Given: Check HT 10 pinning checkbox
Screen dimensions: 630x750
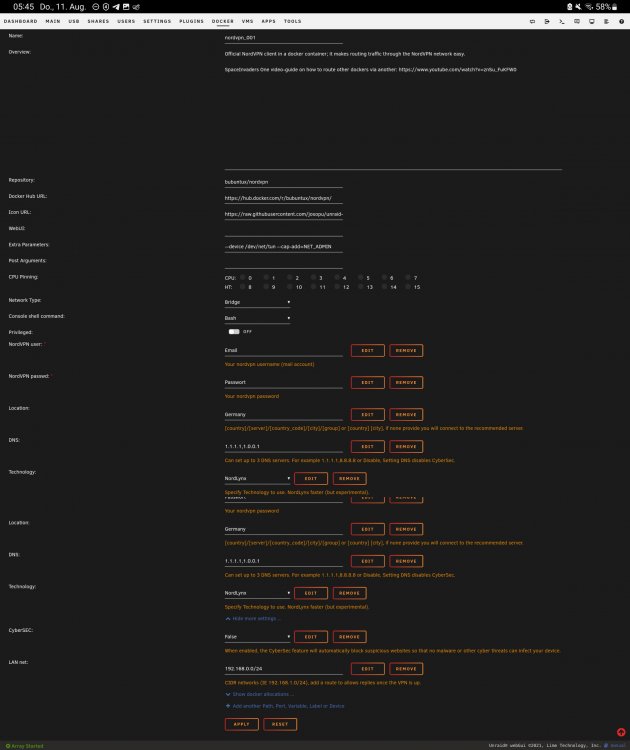Looking at the screenshot, I should pyautogui.click(x=289, y=287).
